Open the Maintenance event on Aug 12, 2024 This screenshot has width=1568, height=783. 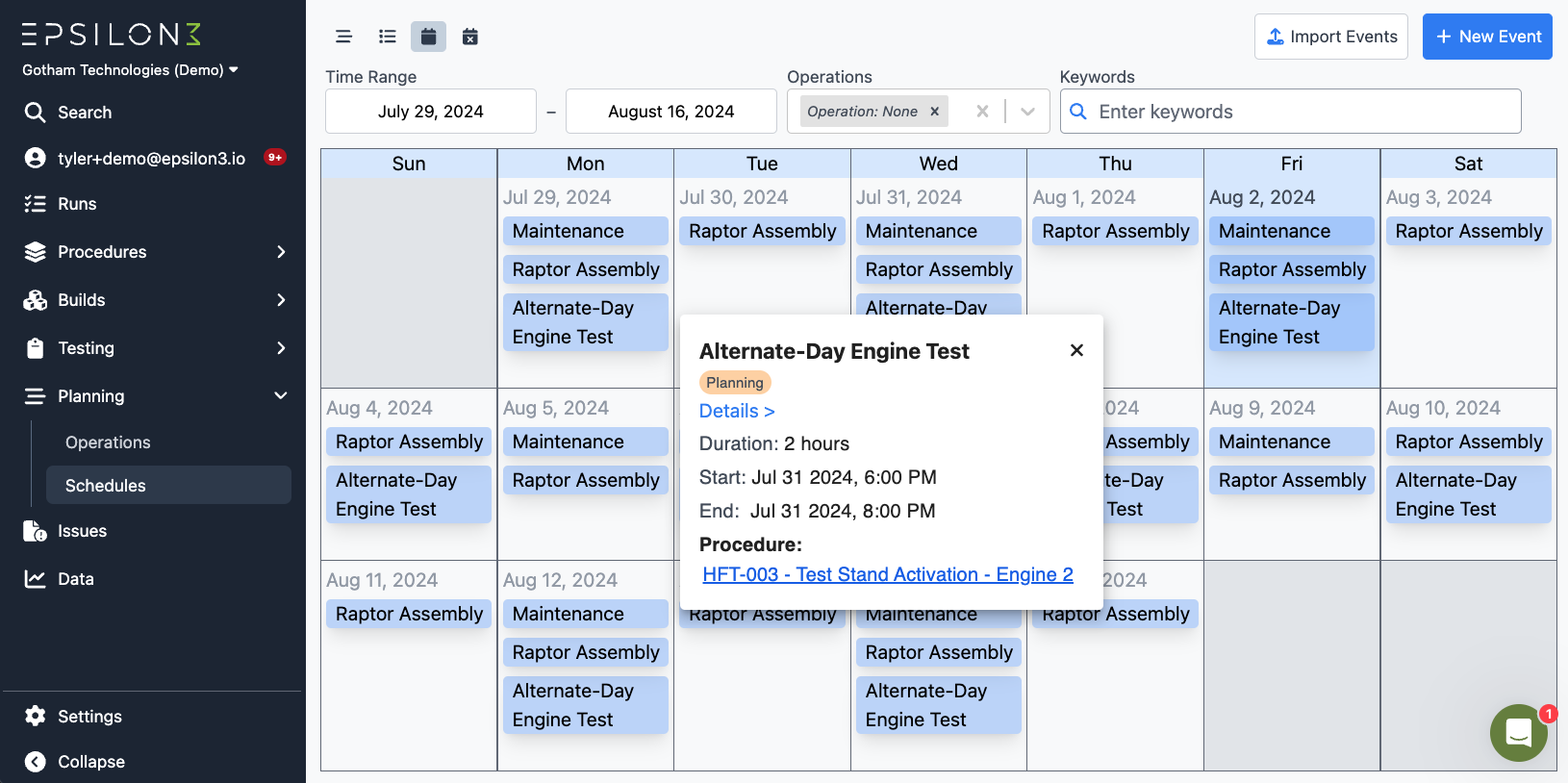(x=586, y=614)
